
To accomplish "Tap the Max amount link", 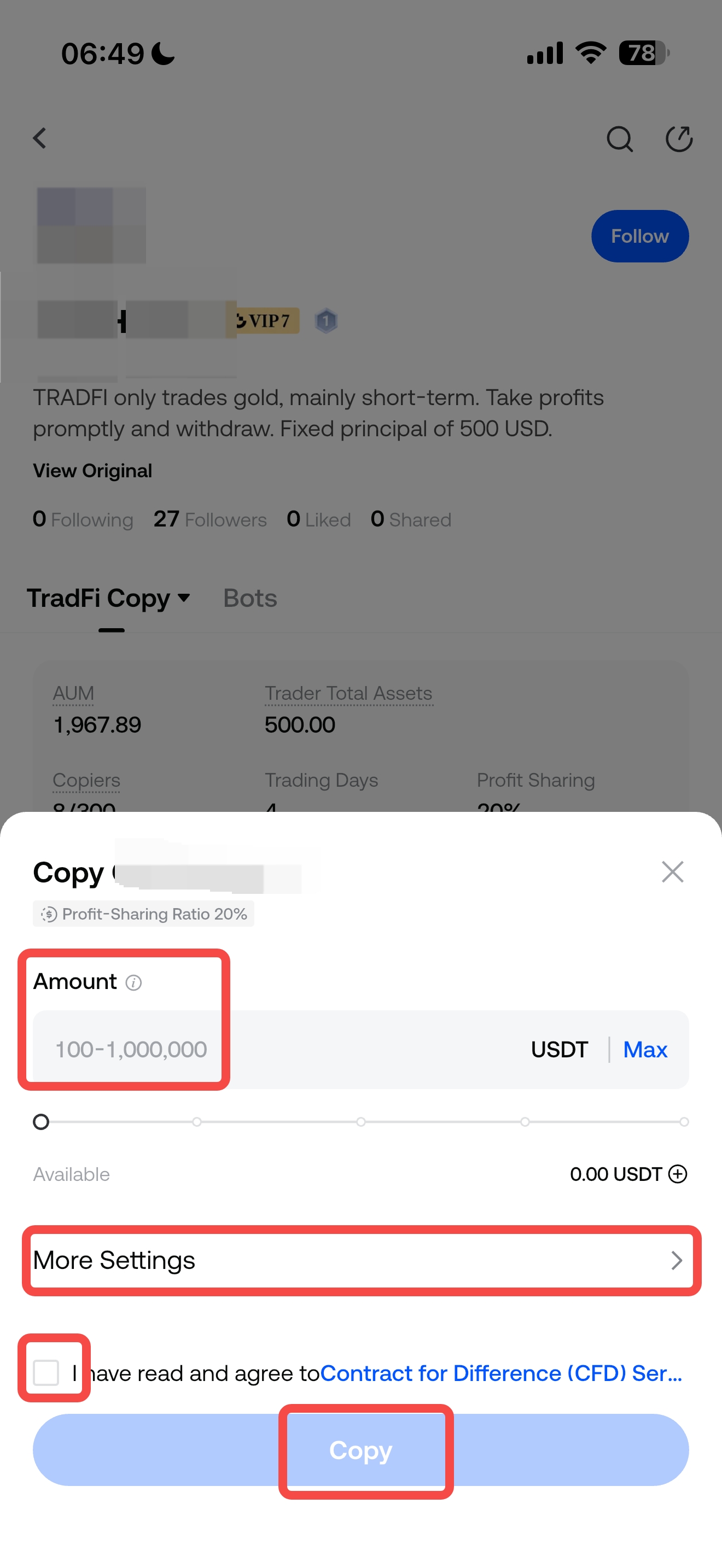I will (645, 1049).
